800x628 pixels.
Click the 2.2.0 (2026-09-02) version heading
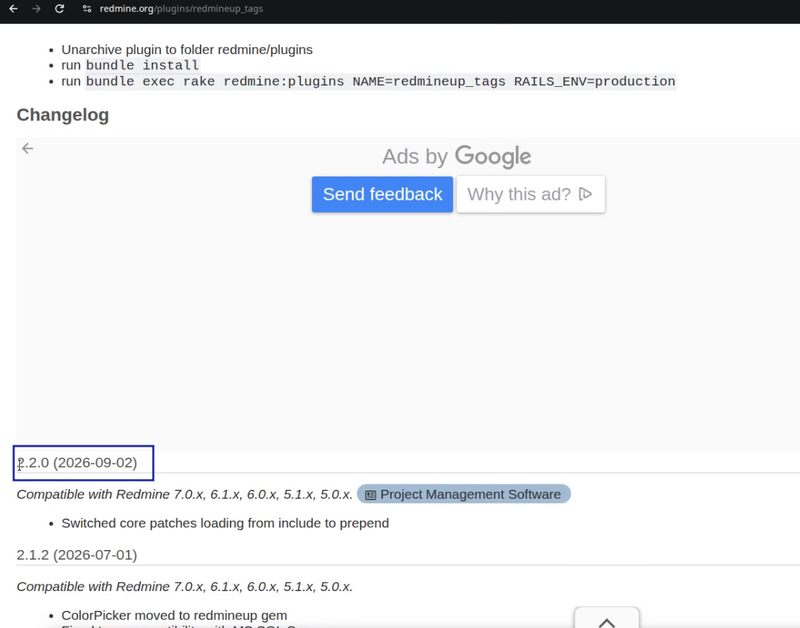click(77, 463)
